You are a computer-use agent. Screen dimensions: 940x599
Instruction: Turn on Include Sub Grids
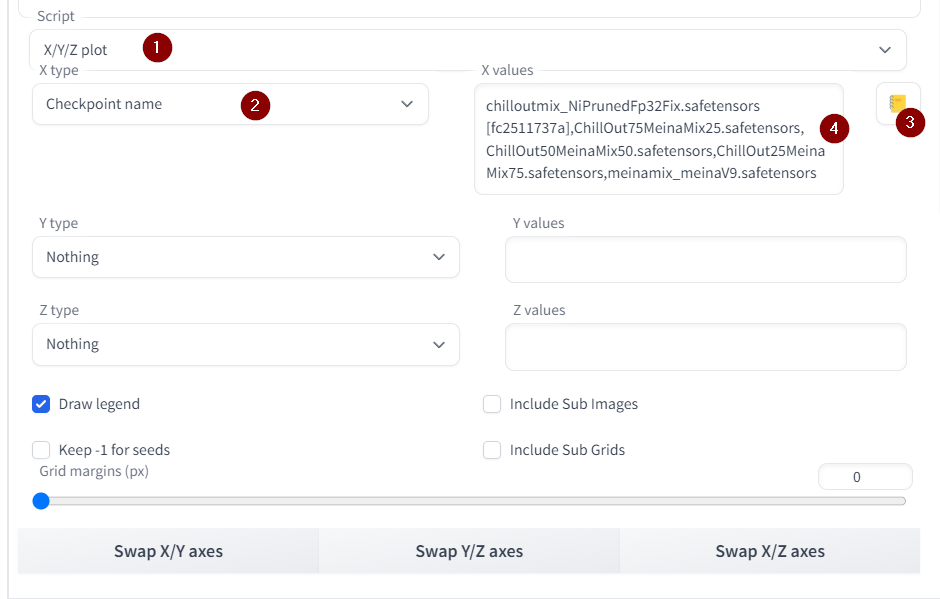point(492,450)
